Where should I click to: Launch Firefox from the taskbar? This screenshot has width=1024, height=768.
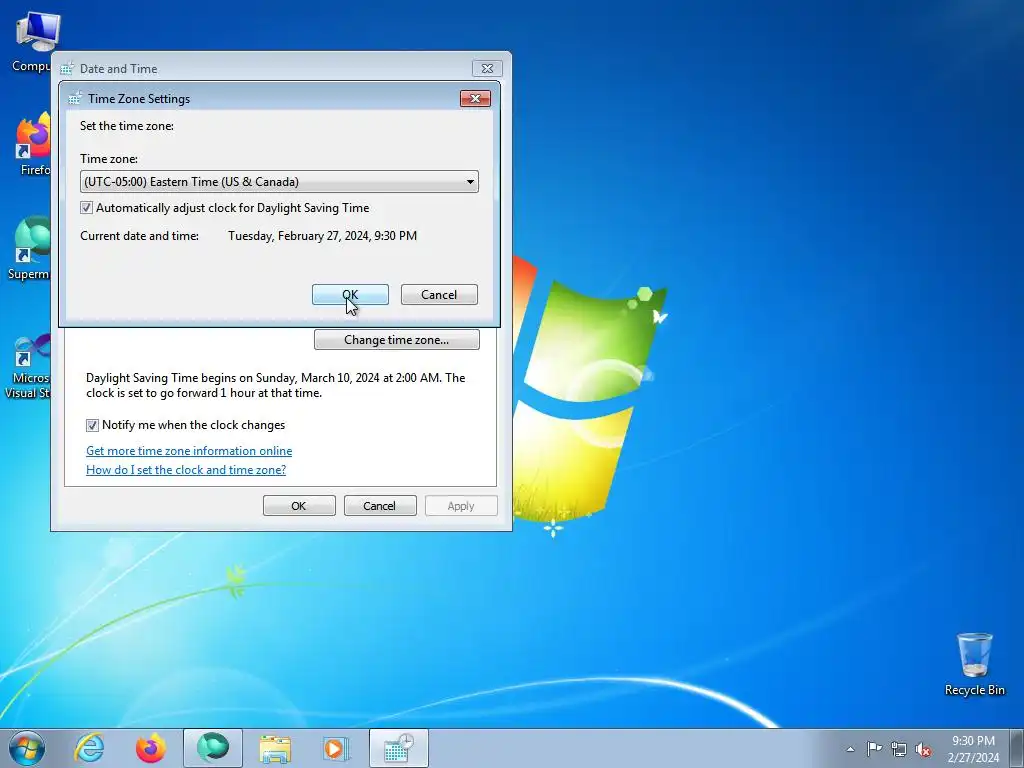pyautogui.click(x=150, y=748)
